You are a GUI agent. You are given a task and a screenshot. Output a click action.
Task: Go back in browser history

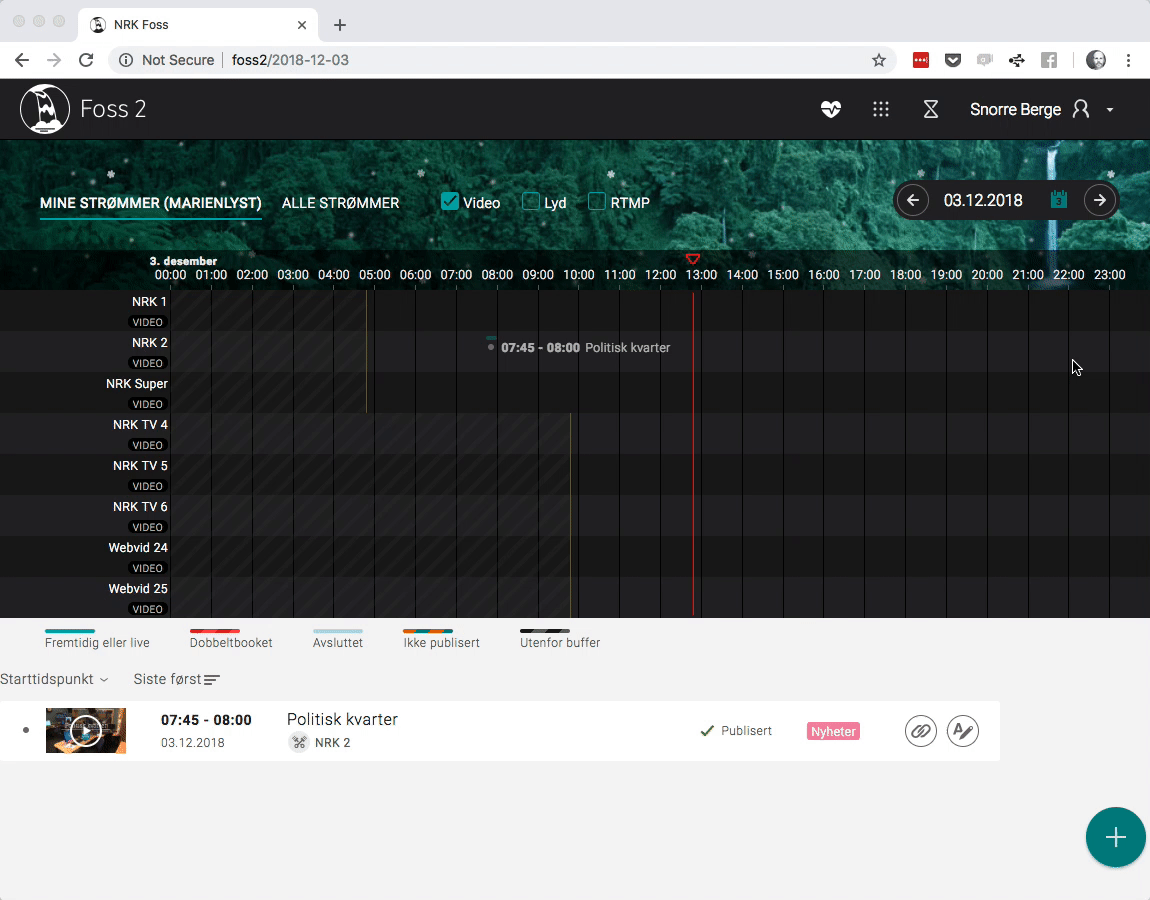[x=22, y=60]
